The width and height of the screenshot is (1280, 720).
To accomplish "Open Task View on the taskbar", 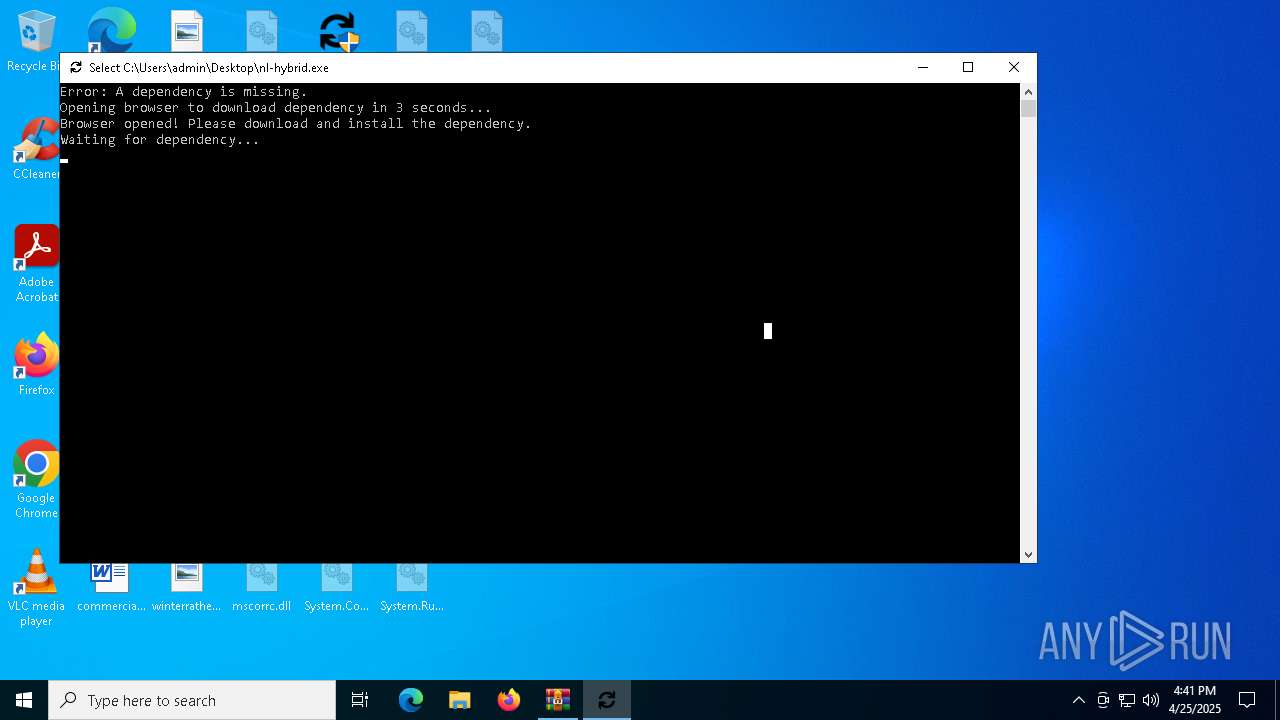I will (x=360, y=700).
